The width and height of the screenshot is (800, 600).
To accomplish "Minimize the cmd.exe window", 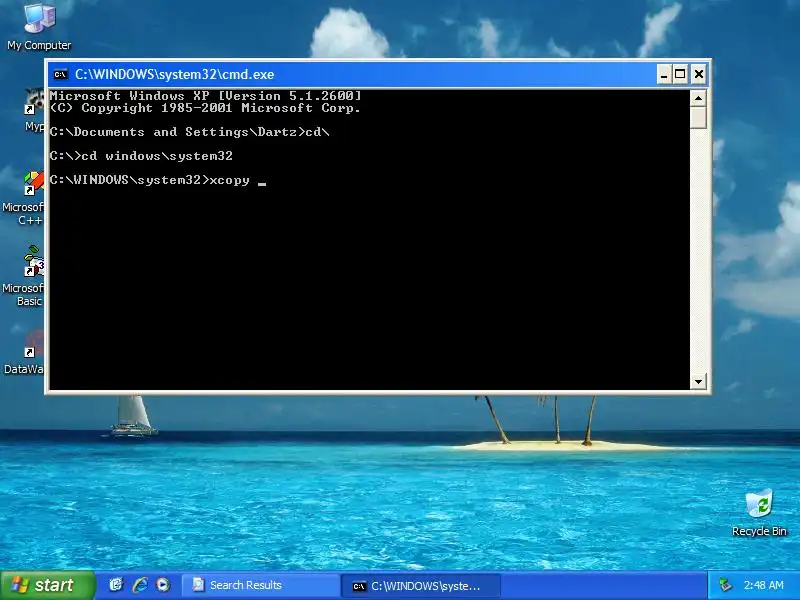I will click(664, 74).
